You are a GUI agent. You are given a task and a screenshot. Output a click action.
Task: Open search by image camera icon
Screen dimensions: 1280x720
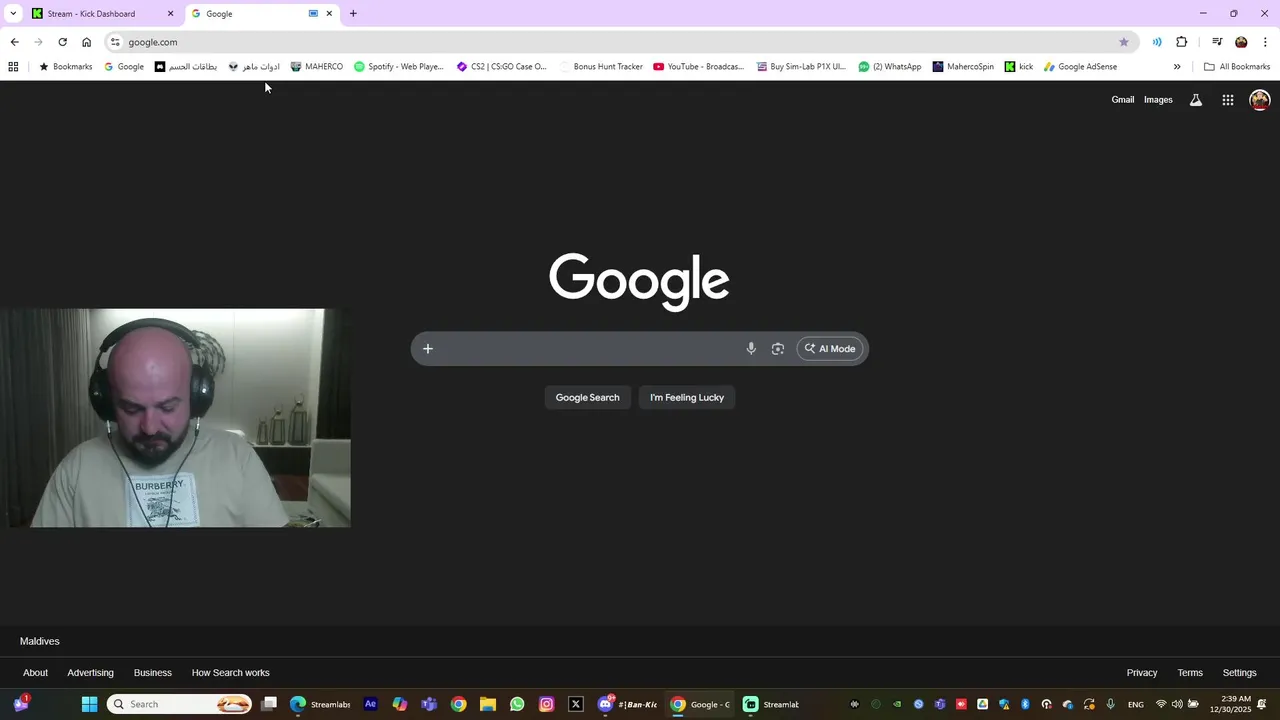click(778, 349)
